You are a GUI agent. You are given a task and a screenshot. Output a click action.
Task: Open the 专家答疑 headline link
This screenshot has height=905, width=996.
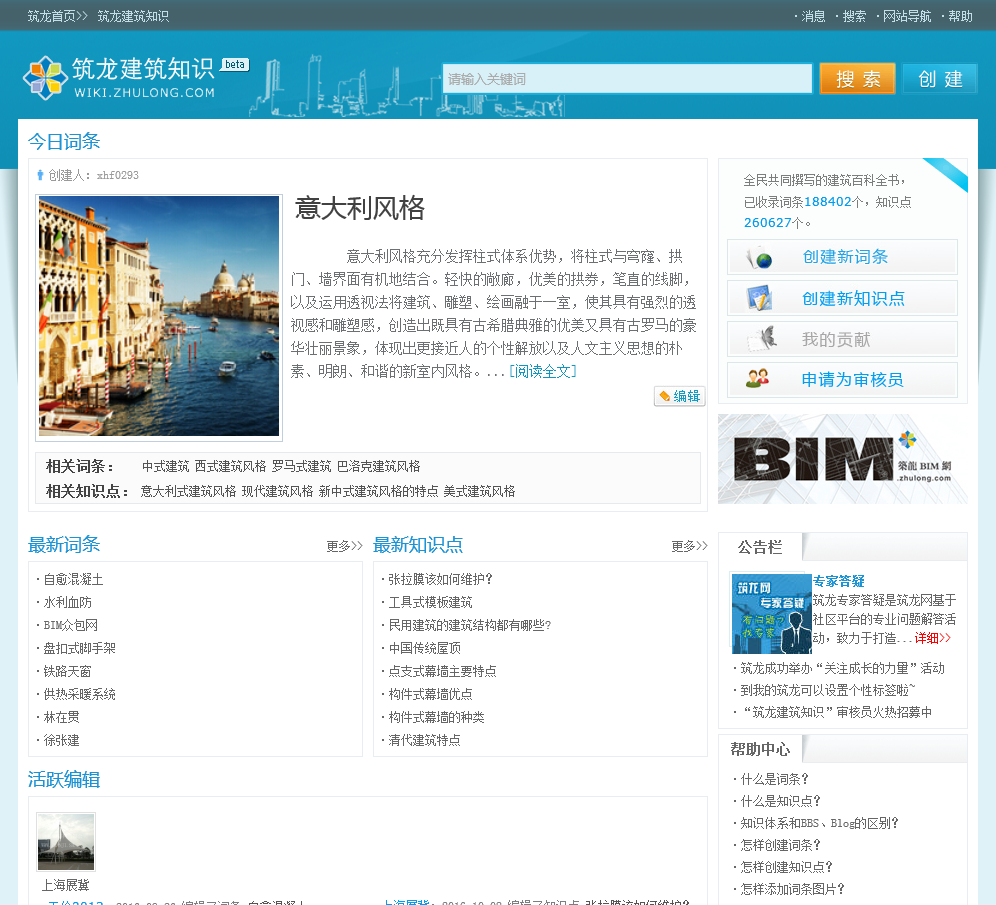coord(838,581)
